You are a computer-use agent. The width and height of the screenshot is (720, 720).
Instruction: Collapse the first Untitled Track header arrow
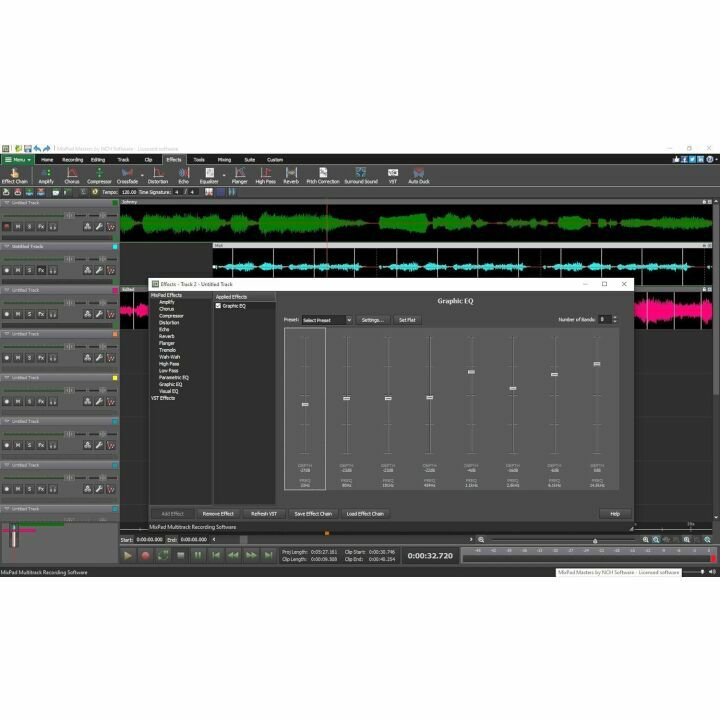(6, 202)
